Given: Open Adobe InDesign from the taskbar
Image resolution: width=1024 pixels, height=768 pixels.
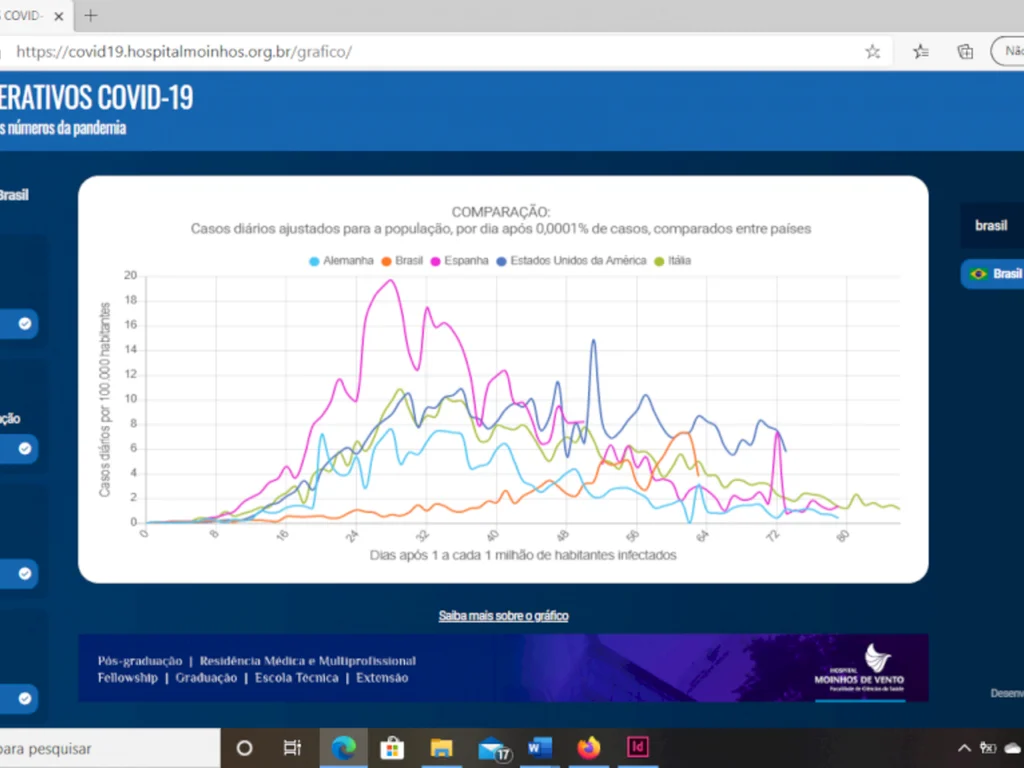Looking at the screenshot, I should pos(637,747).
